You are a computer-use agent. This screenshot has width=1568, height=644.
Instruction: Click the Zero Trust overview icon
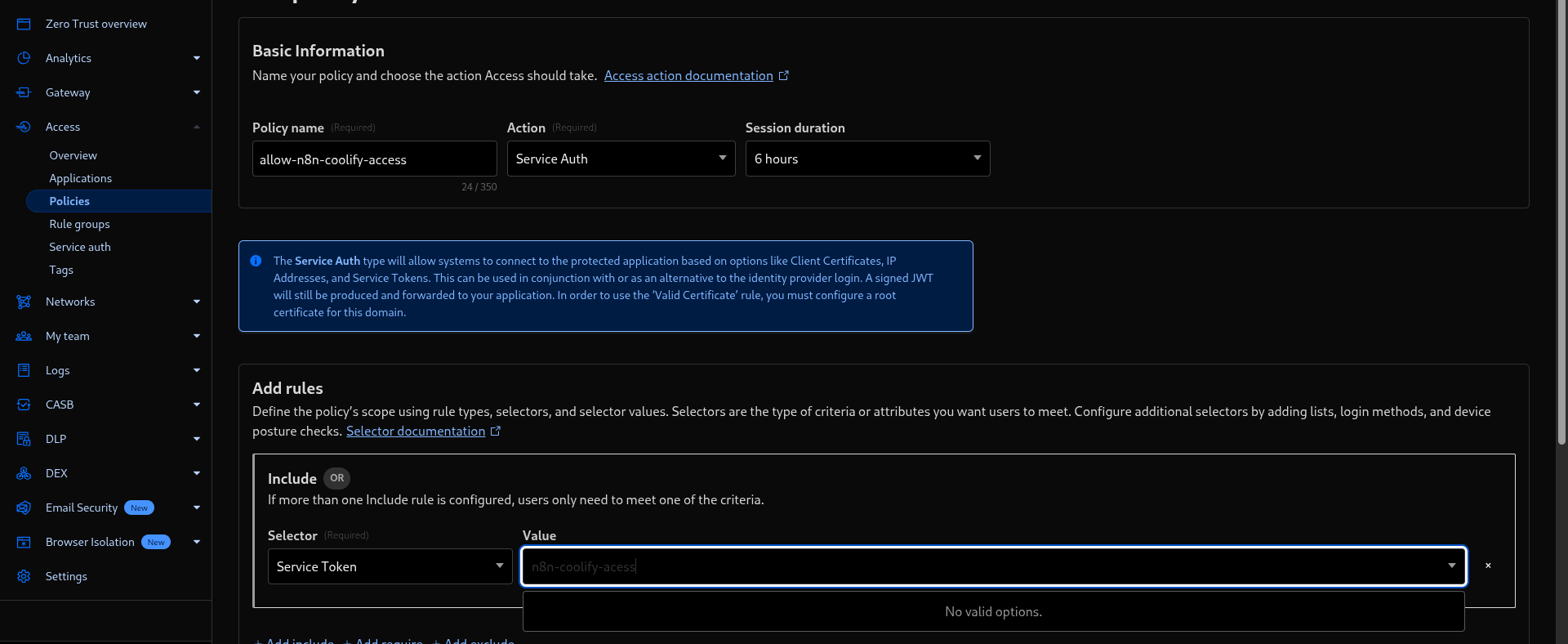24,25
